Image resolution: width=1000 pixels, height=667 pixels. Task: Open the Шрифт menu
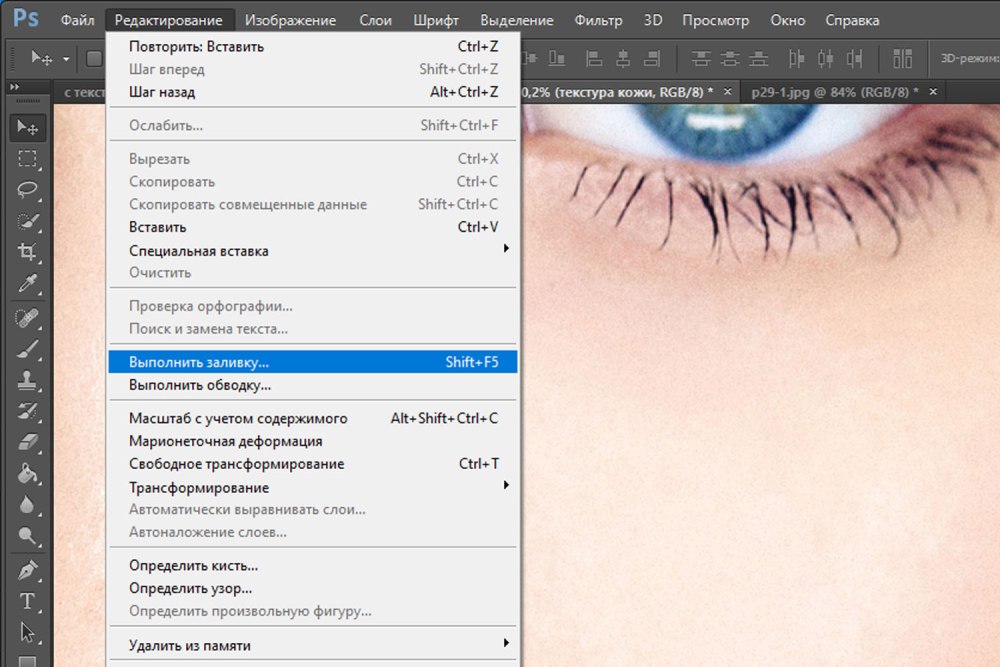pyautogui.click(x=436, y=20)
